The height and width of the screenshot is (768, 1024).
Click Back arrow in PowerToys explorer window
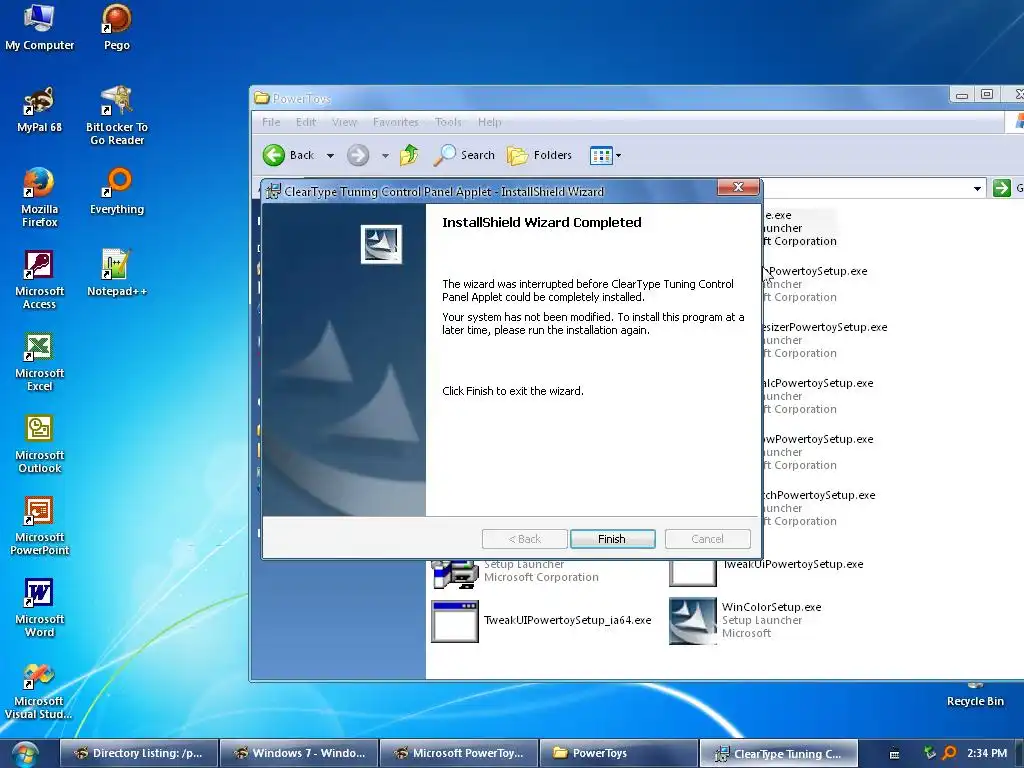click(x=274, y=155)
